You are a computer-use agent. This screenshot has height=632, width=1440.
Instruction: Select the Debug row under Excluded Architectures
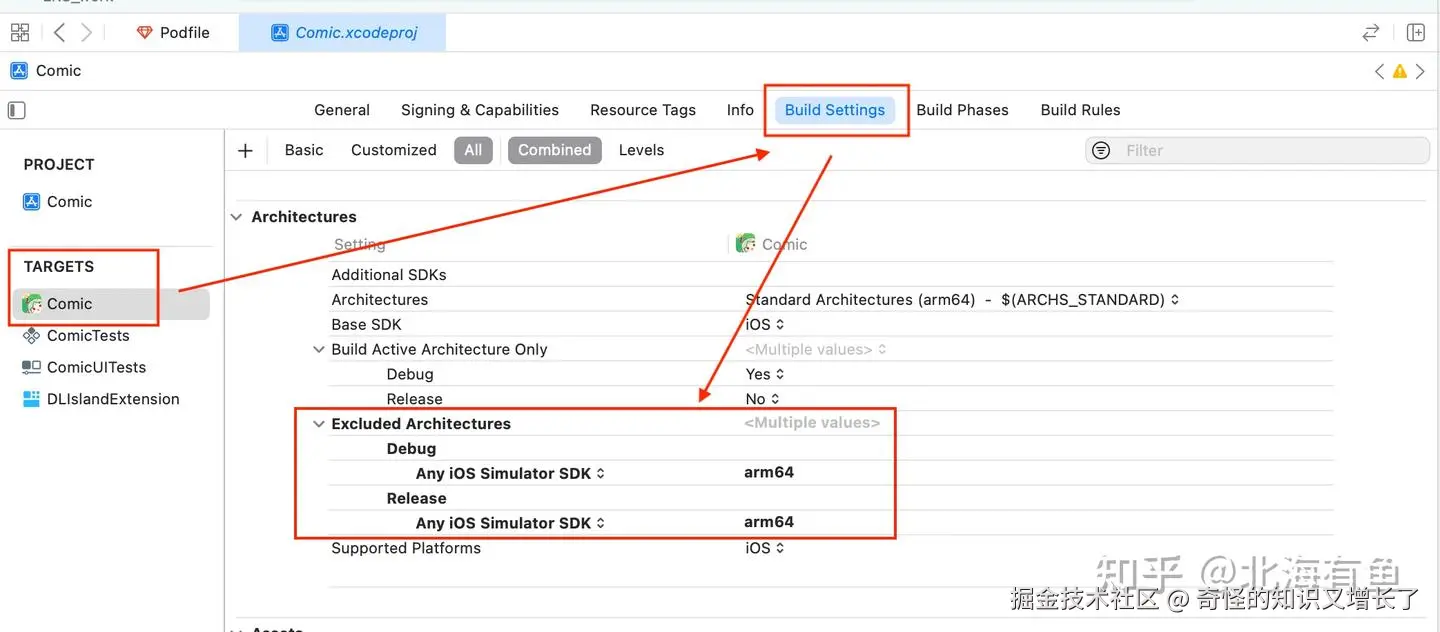click(830, 449)
